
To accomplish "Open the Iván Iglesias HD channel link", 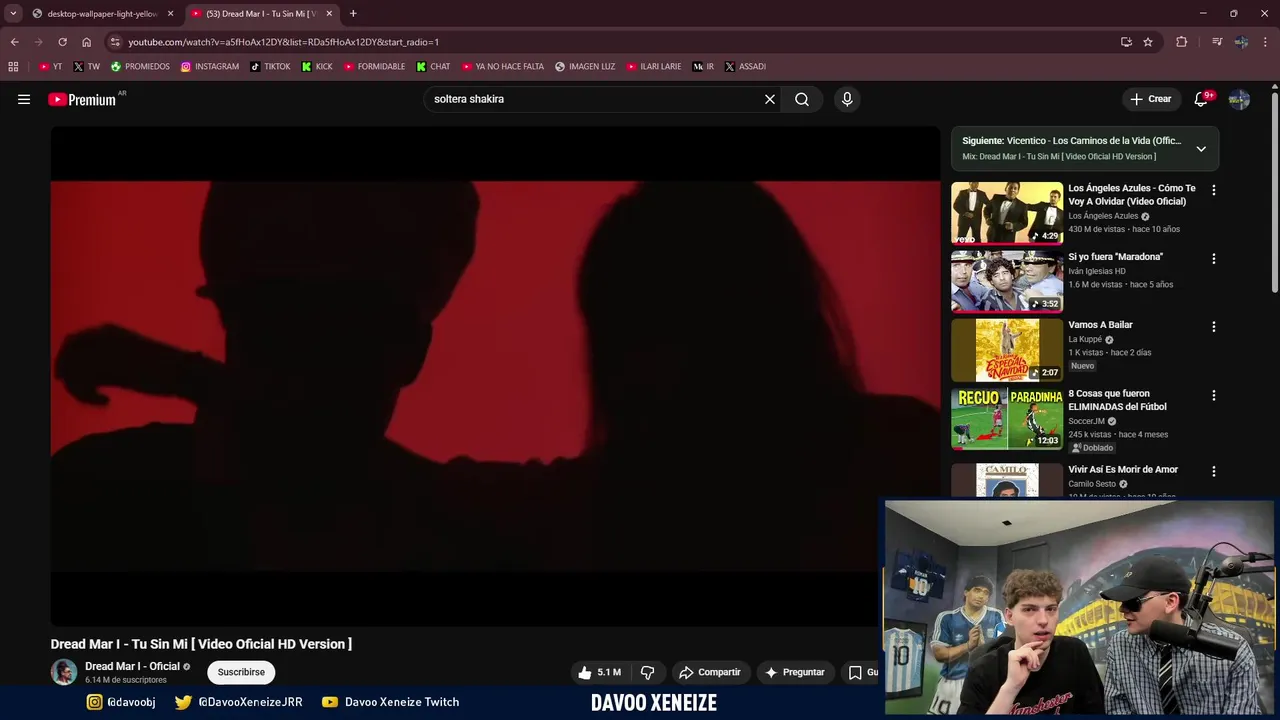I will point(1097,271).
